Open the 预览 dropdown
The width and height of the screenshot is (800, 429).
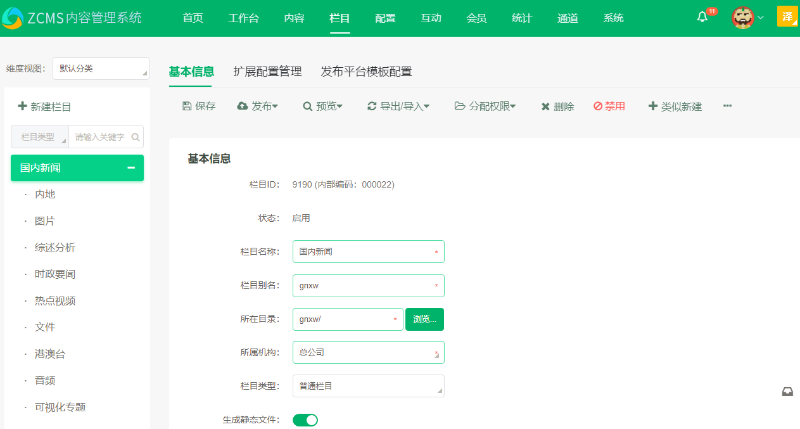click(322, 106)
